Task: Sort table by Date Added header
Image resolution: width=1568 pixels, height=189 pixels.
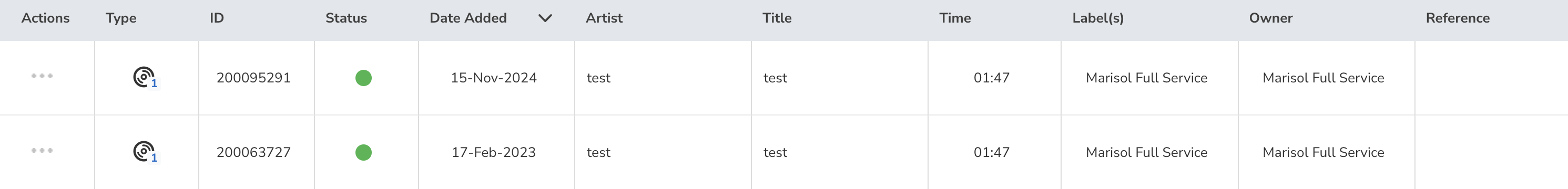Action: [x=467, y=18]
